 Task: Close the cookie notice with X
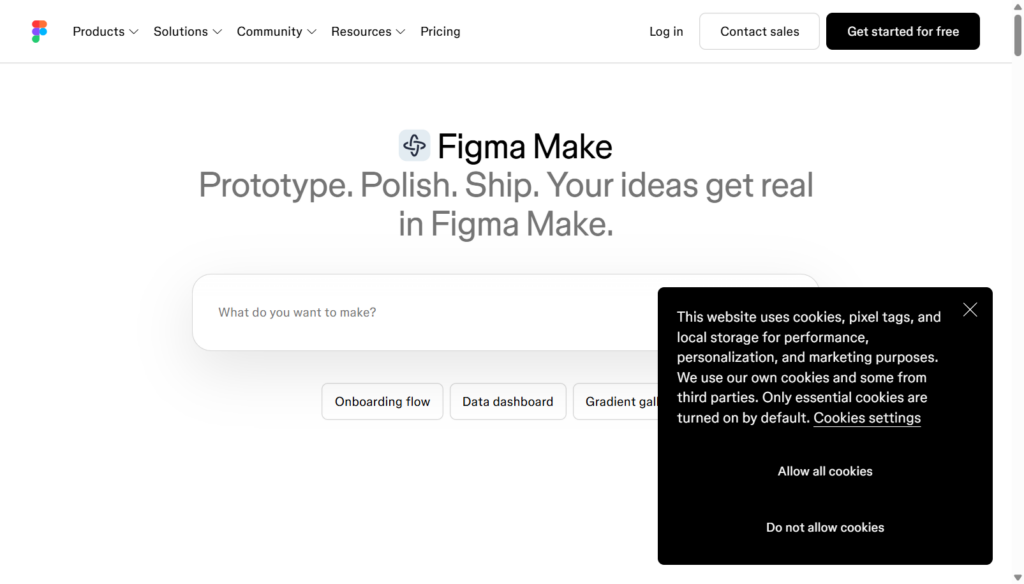(x=970, y=310)
